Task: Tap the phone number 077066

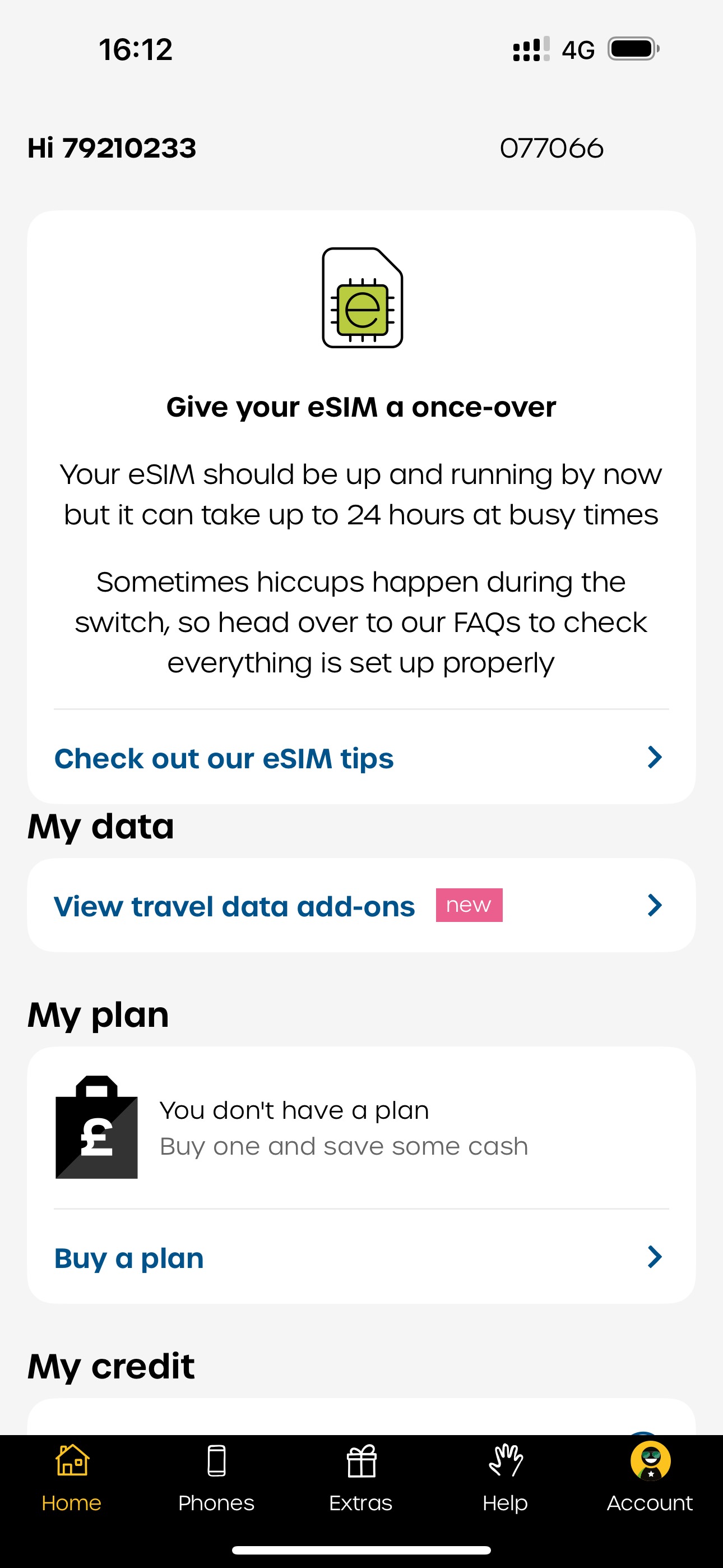Action: [x=551, y=148]
